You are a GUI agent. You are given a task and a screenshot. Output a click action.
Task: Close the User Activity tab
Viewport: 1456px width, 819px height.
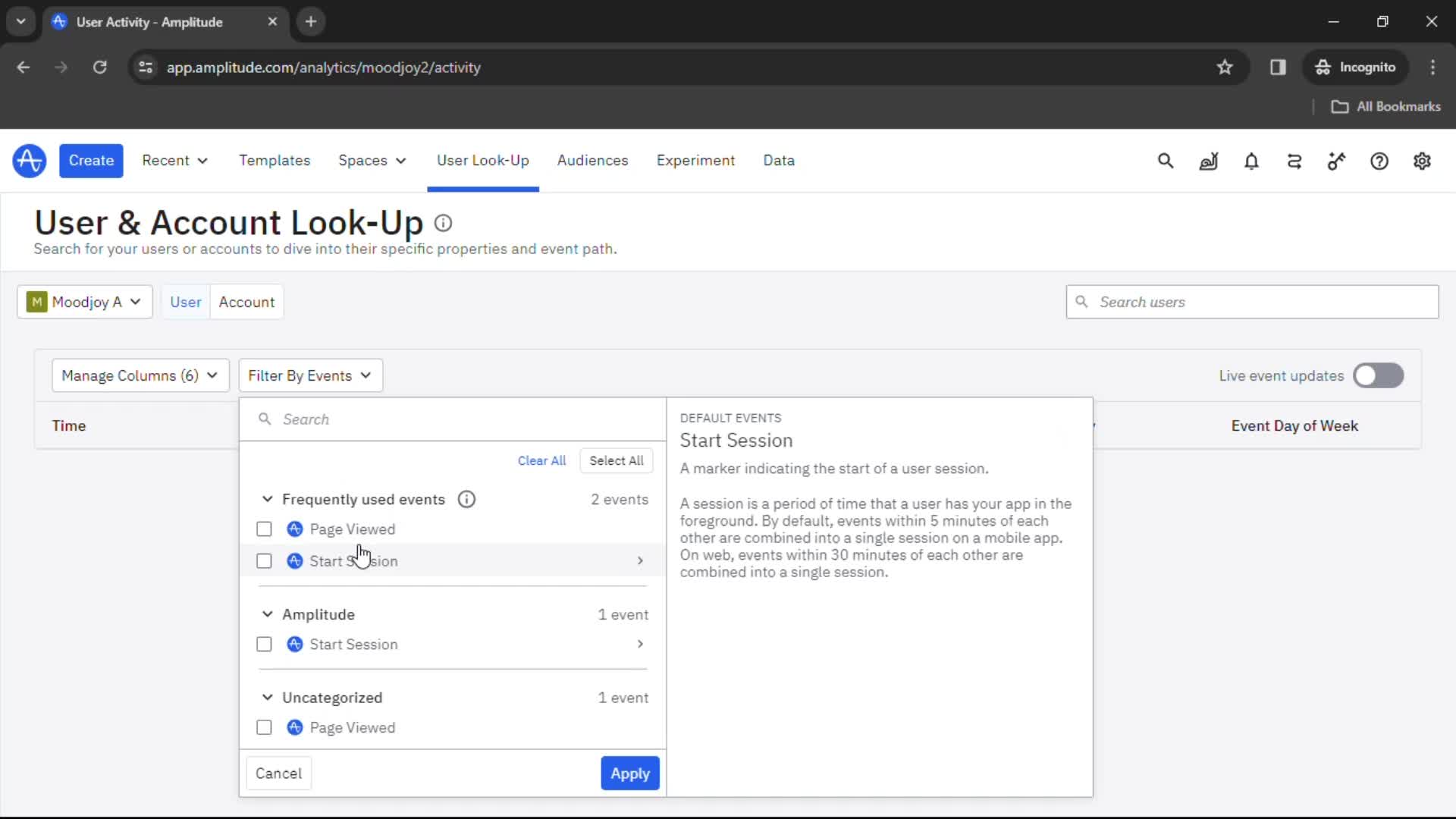[x=272, y=22]
